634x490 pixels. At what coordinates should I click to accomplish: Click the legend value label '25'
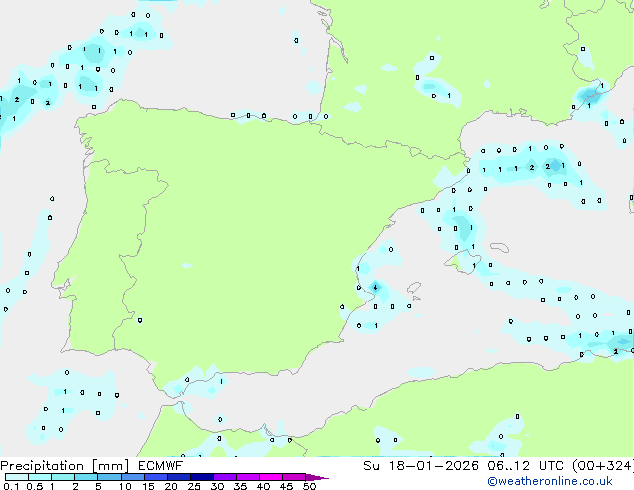coord(194,486)
